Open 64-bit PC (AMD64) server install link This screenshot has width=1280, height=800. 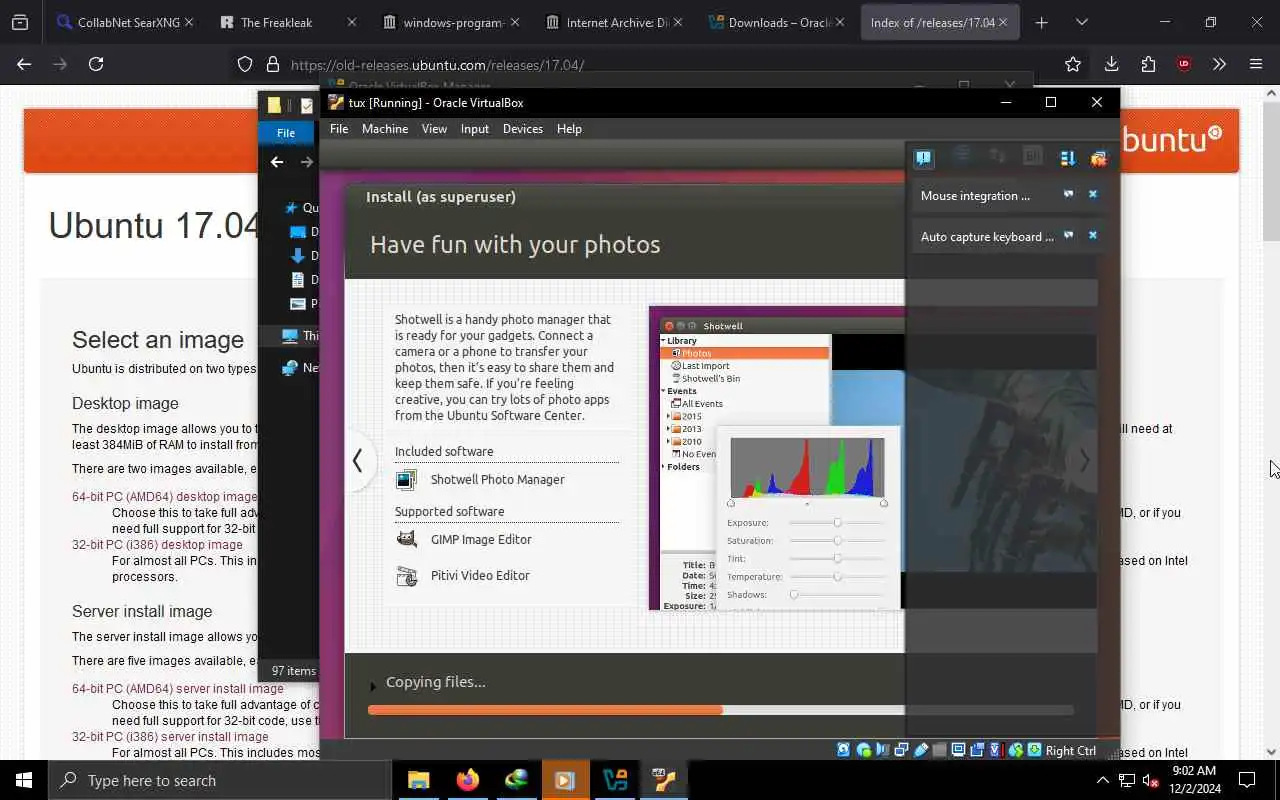177,688
